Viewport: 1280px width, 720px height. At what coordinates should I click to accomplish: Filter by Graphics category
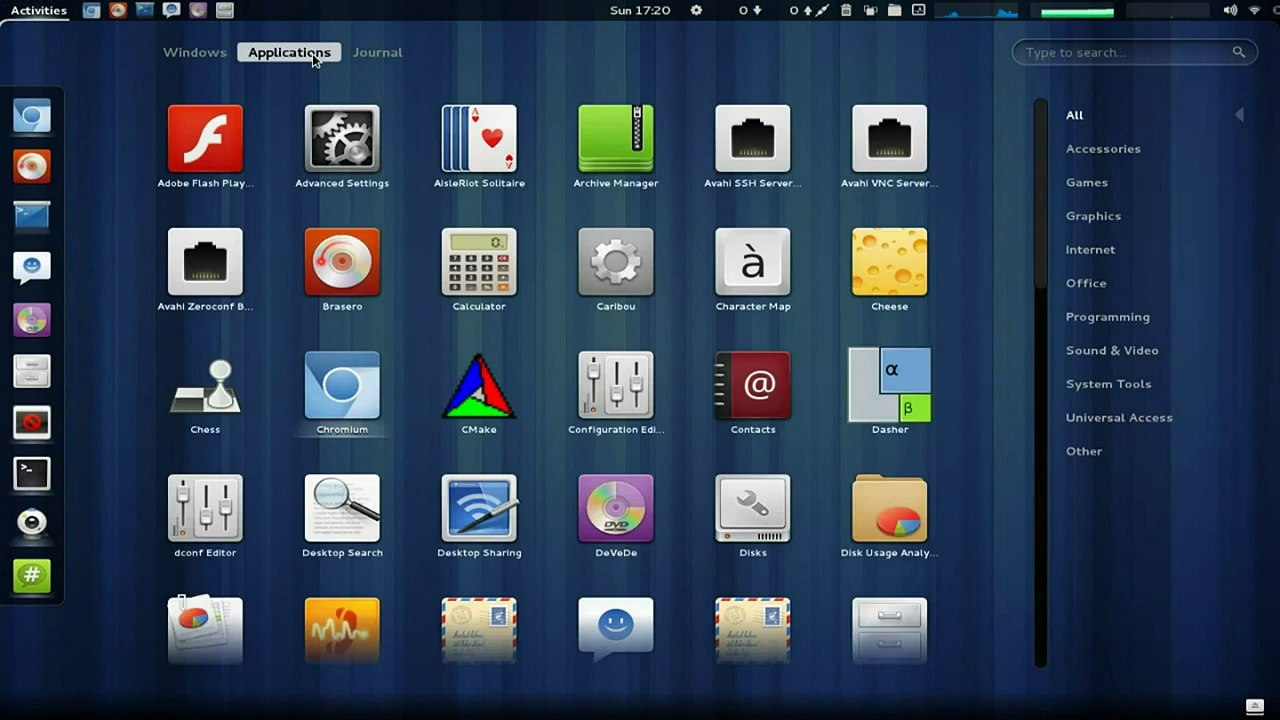1093,216
